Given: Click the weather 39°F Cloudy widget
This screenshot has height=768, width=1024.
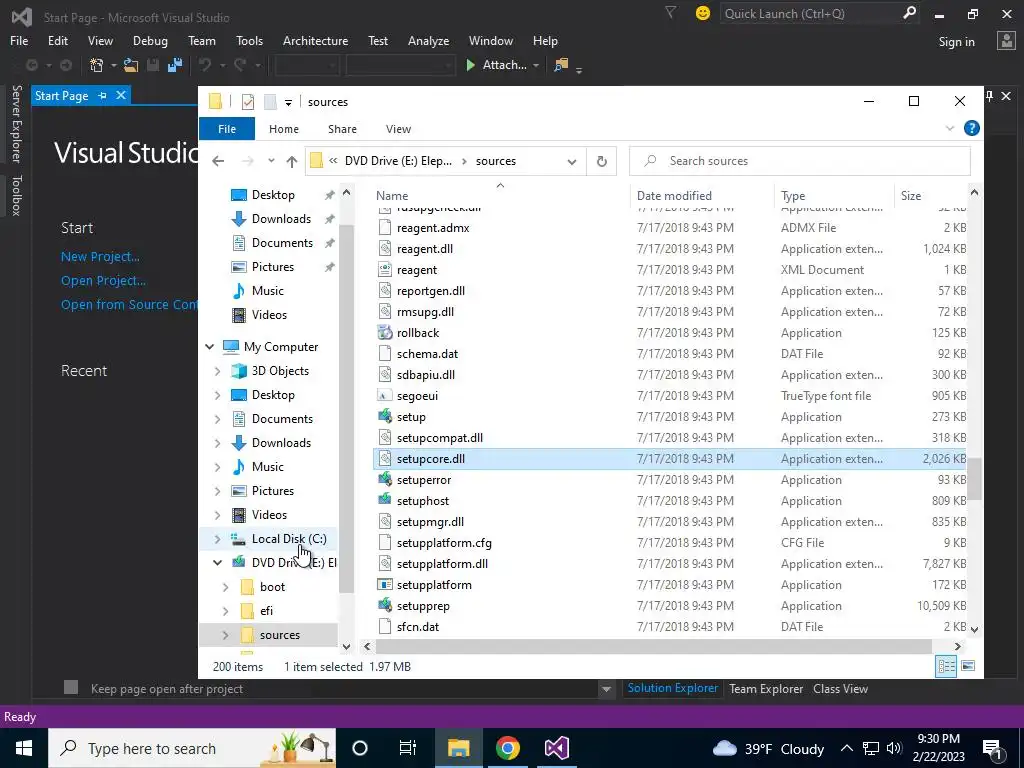Looking at the screenshot, I should click(x=768, y=748).
